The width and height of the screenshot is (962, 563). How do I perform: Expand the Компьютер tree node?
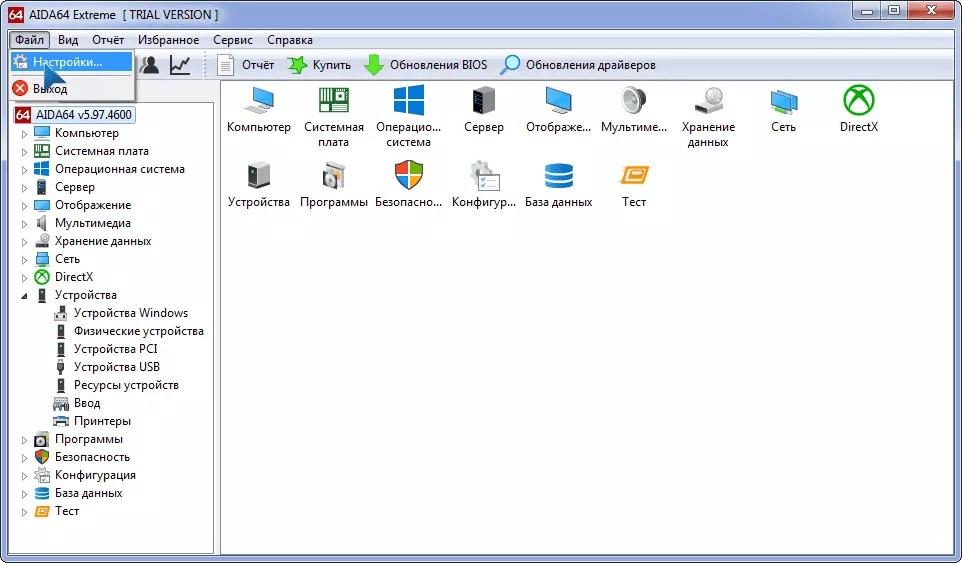coord(25,134)
